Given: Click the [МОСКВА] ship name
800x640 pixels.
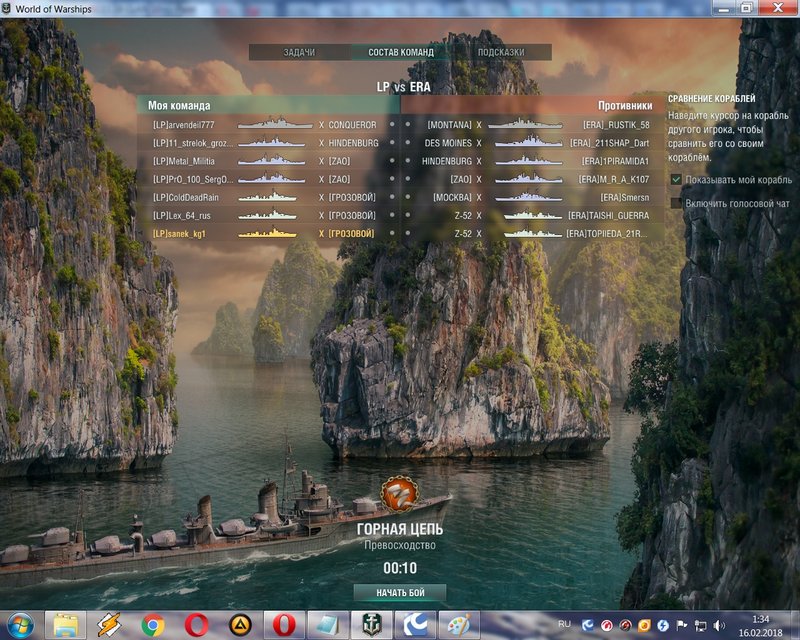Looking at the screenshot, I should click(453, 198).
